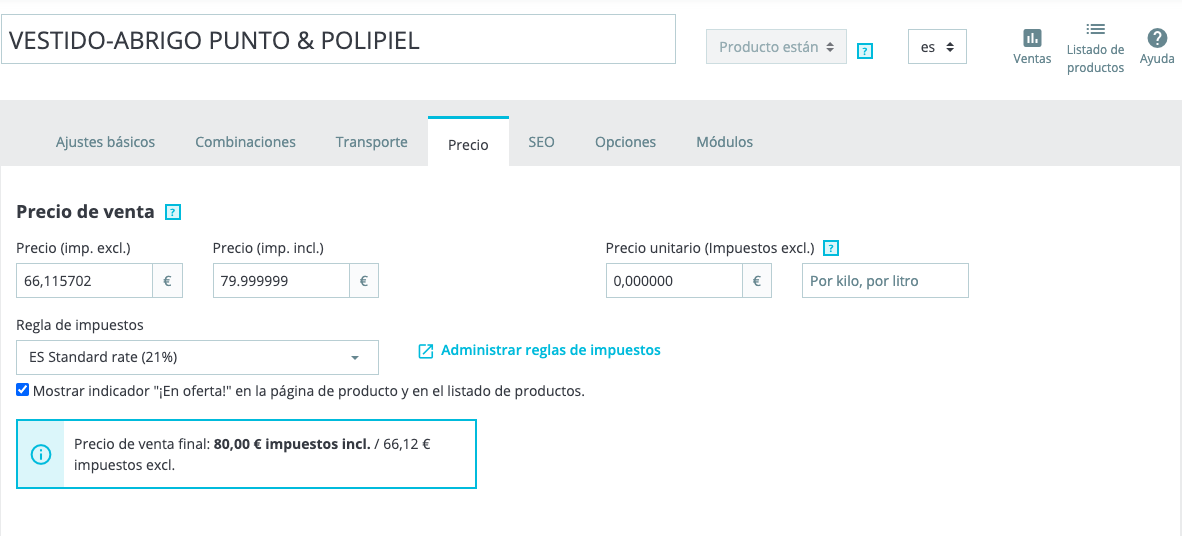
Task: Expand the Regla de impuestos dropdown
Action: tap(197, 357)
